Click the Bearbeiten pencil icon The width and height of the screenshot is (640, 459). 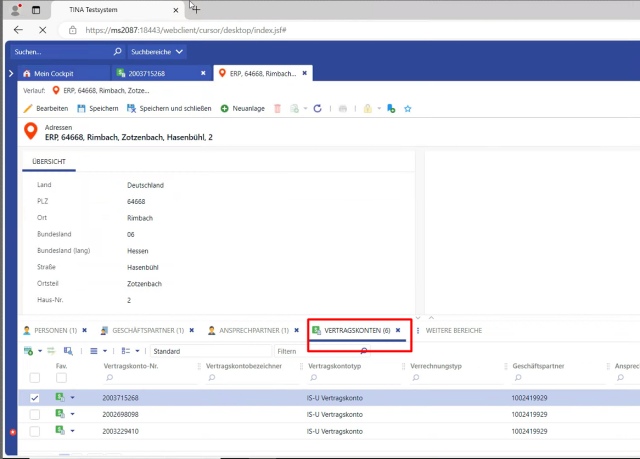(x=28, y=108)
